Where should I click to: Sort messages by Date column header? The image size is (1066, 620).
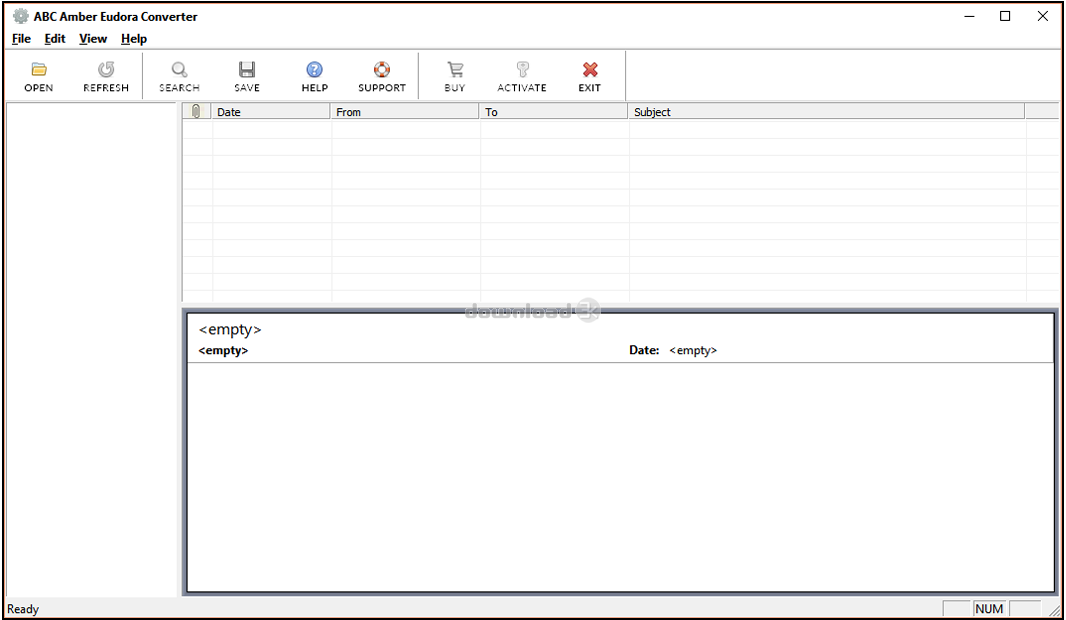point(271,111)
